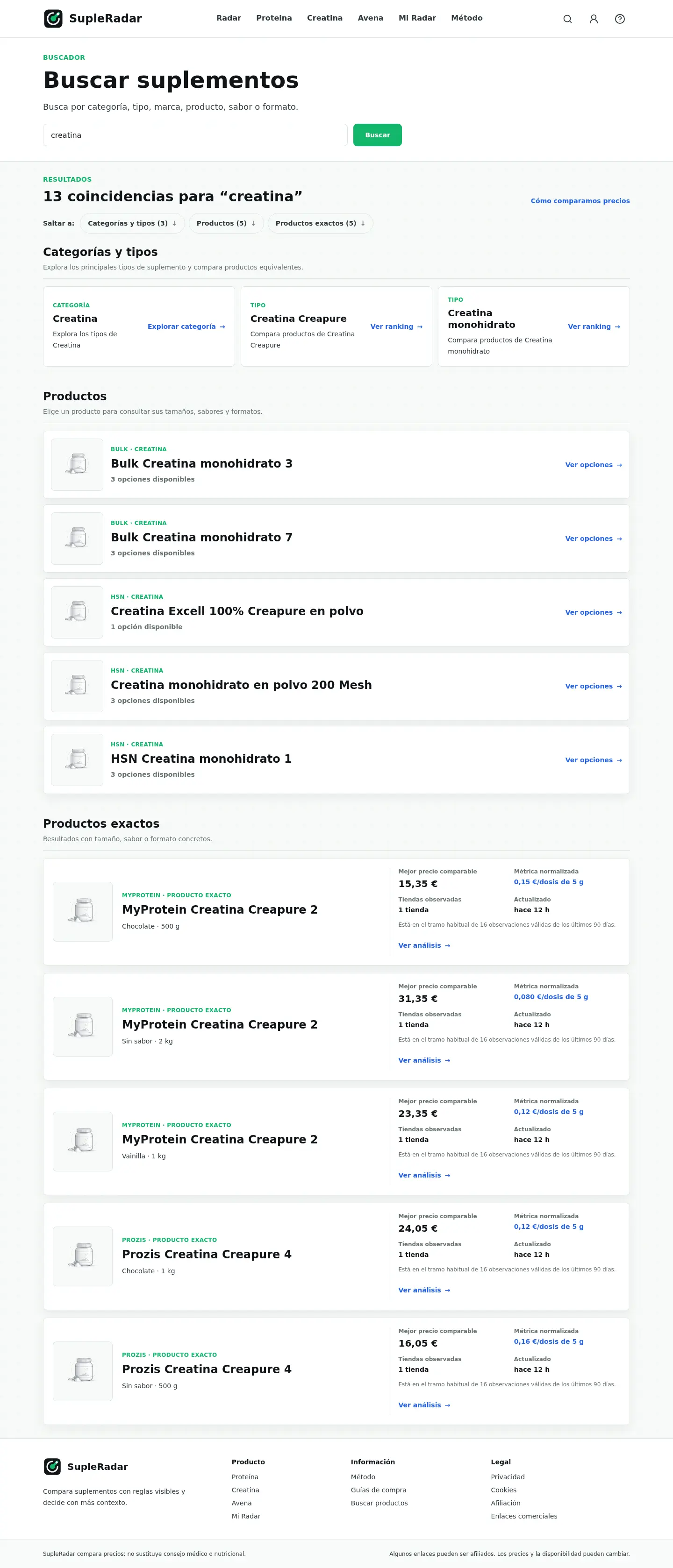Open Bulk Creatina monohidrato 3 title

[201, 464]
